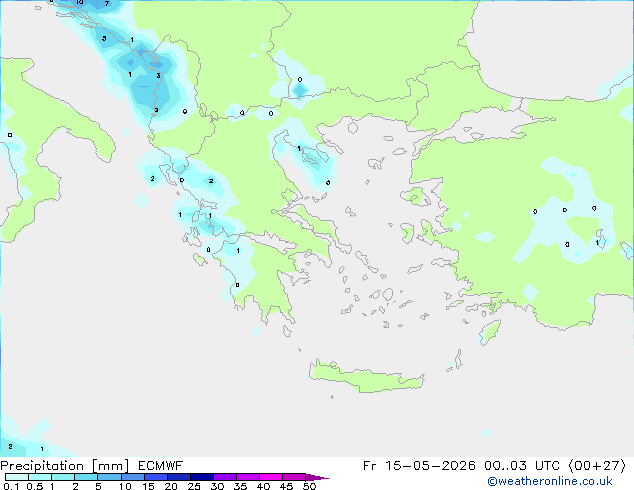The height and width of the screenshot is (490, 634).
Task: Click the purple over-50 legend arrow
Action: [x=317, y=477]
